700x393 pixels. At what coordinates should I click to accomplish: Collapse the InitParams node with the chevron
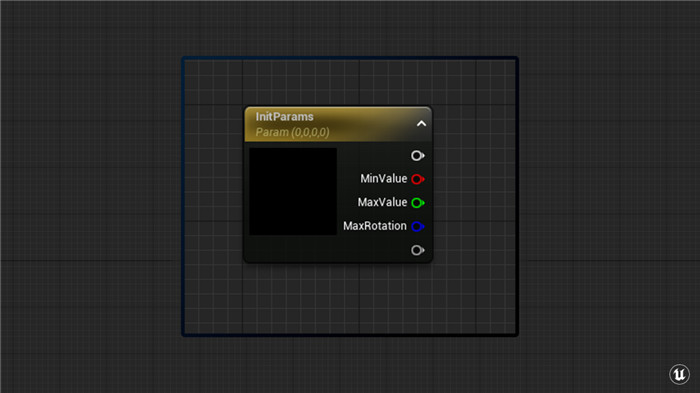pos(421,124)
